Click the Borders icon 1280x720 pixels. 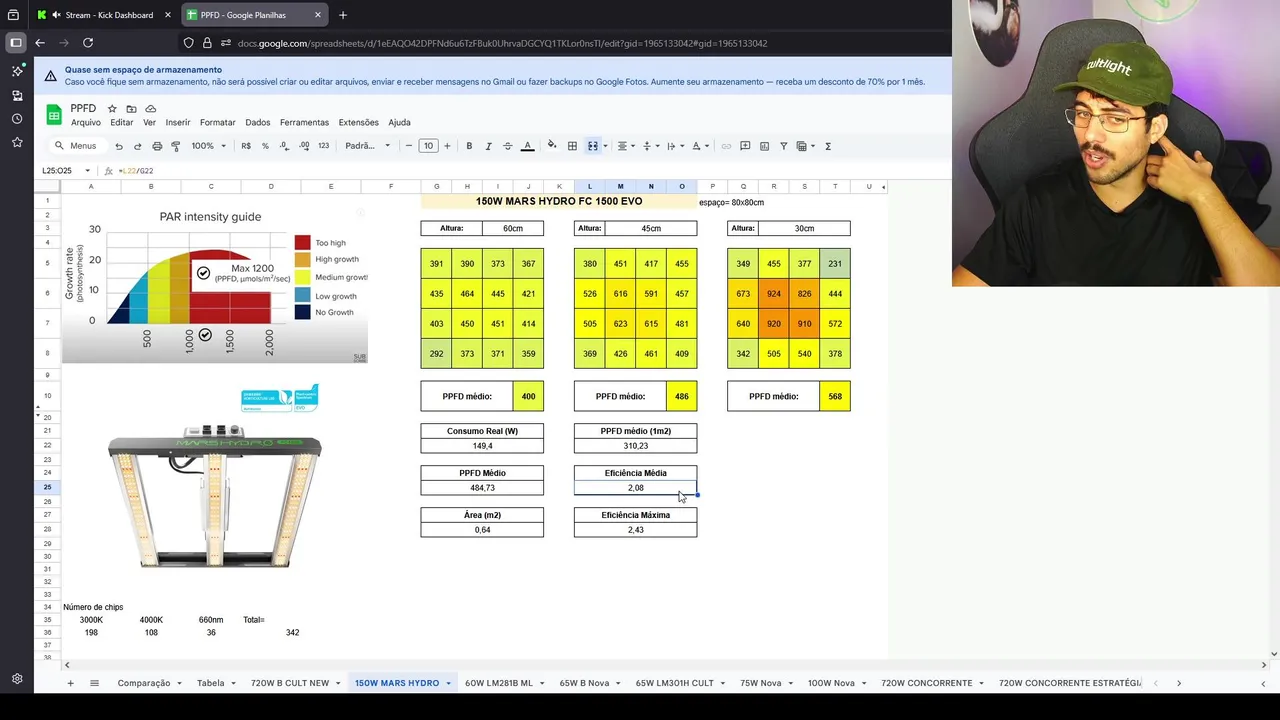tap(572, 146)
